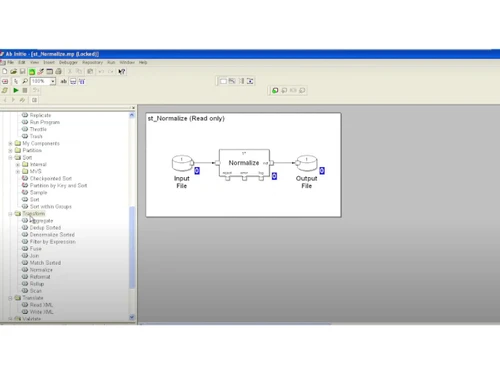Open the Run menu
500x375 pixels.
tap(111, 62)
